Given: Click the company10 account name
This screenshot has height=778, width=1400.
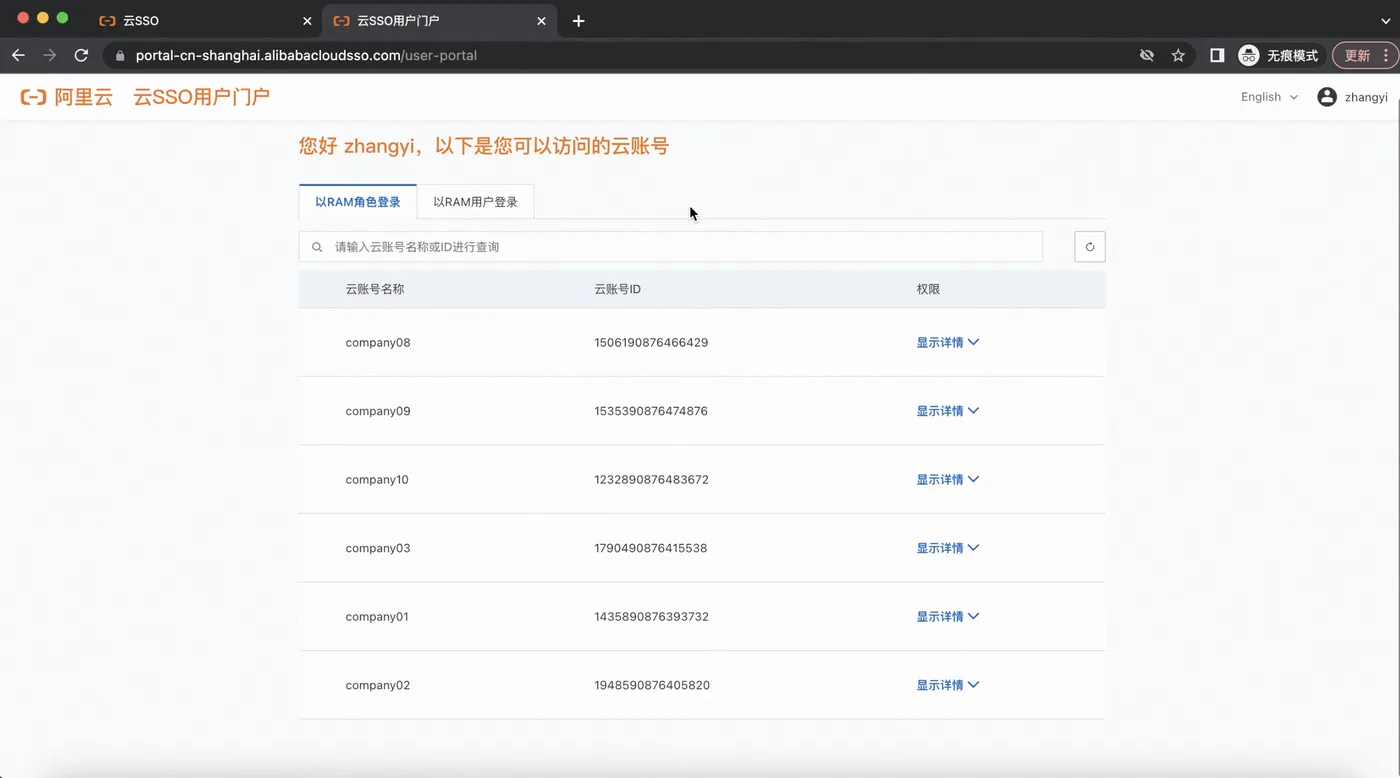Looking at the screenshot, I should 377,479.
